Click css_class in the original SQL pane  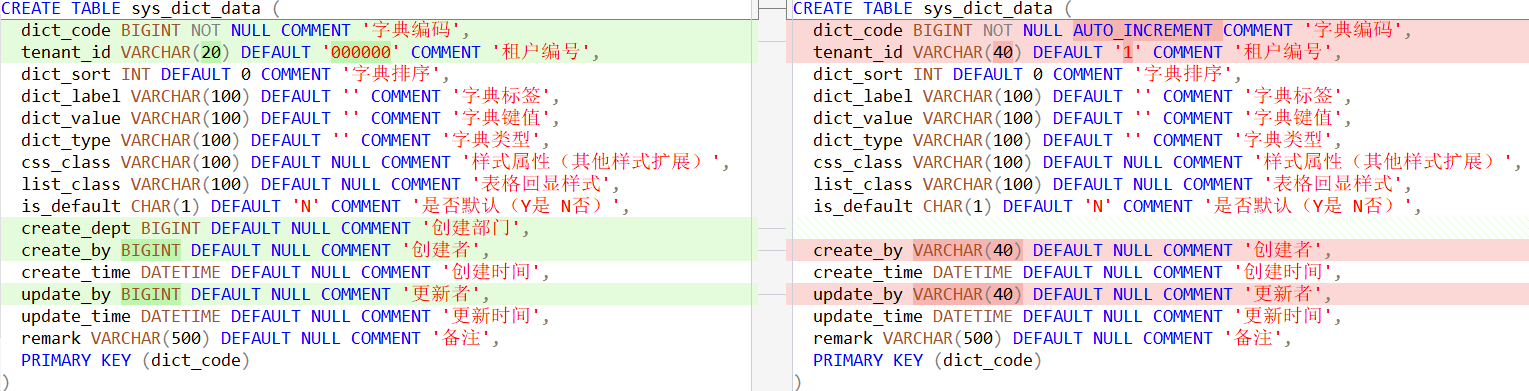pos(66,162)
